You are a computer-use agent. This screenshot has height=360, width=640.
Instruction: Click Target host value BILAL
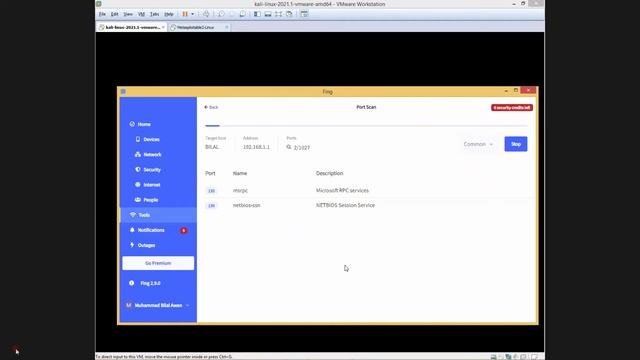(x=212, y=147)
